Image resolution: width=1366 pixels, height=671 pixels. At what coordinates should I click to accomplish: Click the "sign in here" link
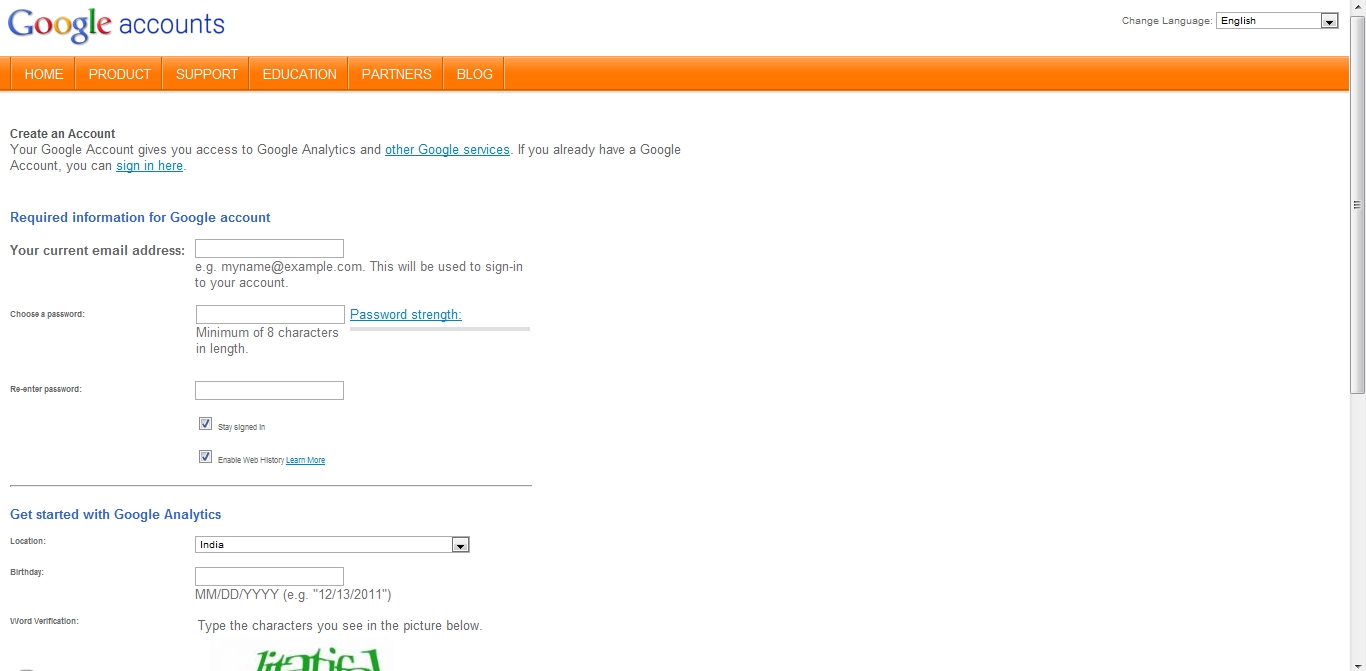(x=149, y=166)
